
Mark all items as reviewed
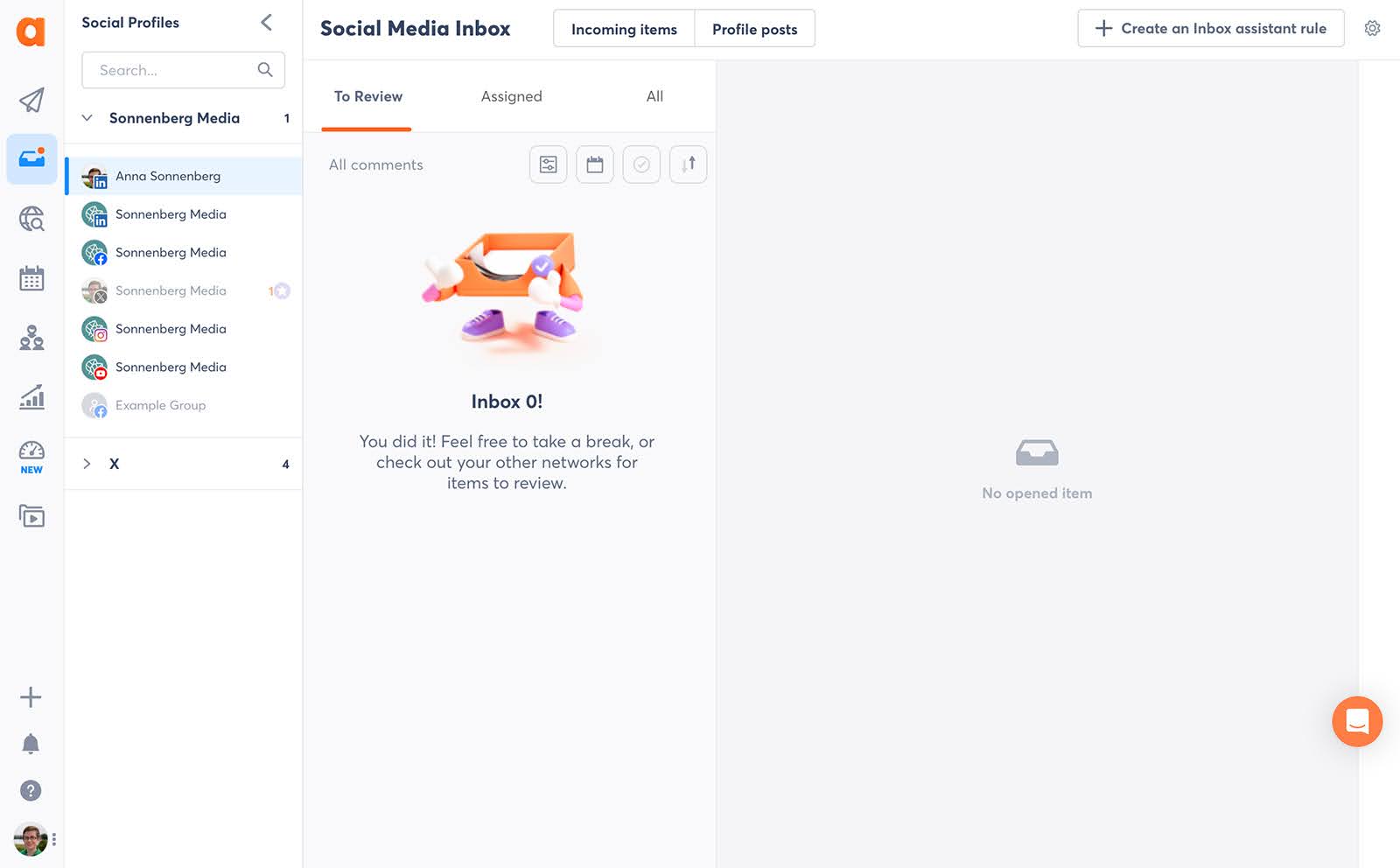(x=640, y=164)
